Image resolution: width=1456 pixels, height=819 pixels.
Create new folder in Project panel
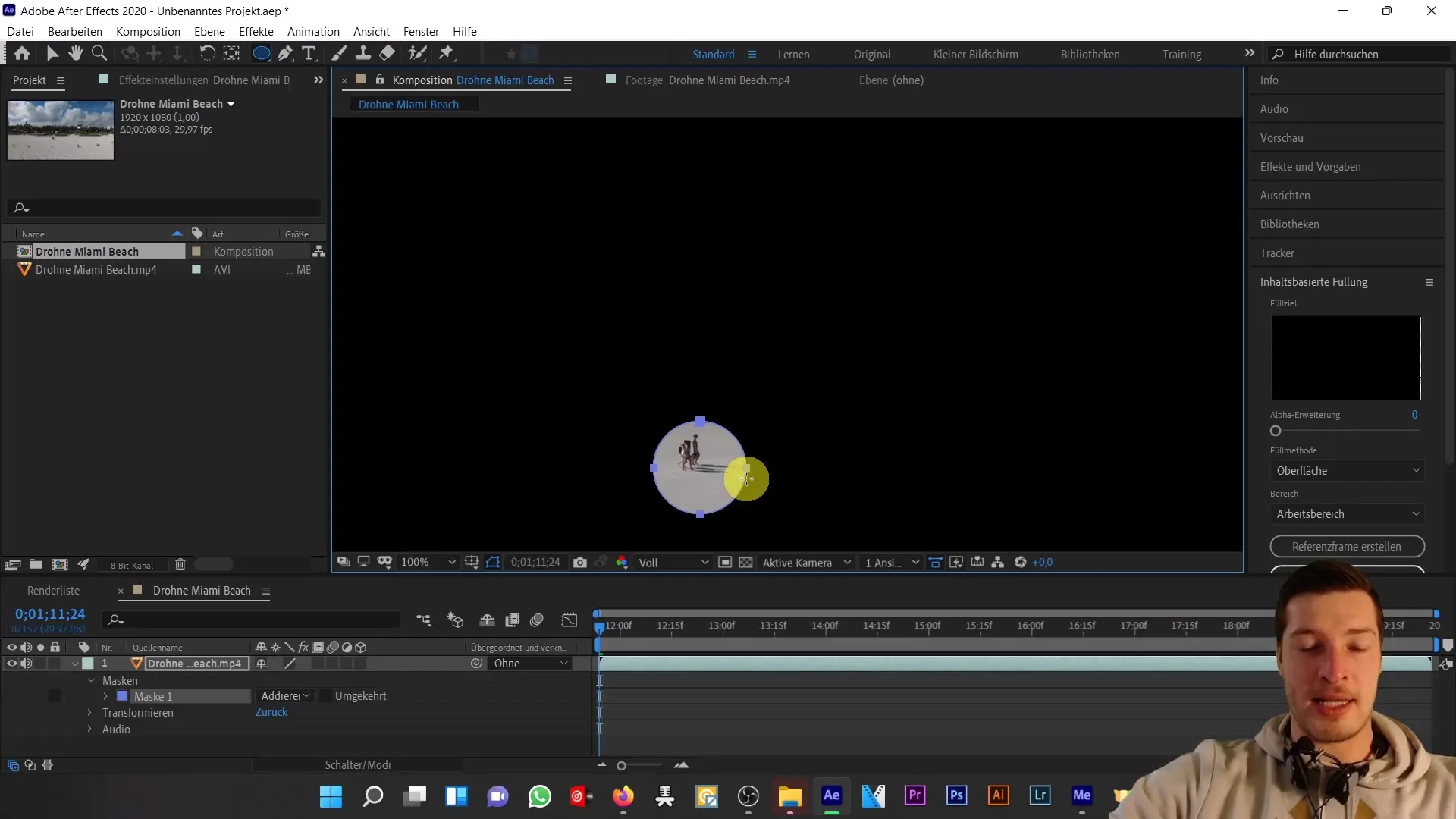click(x=36, y=564)
